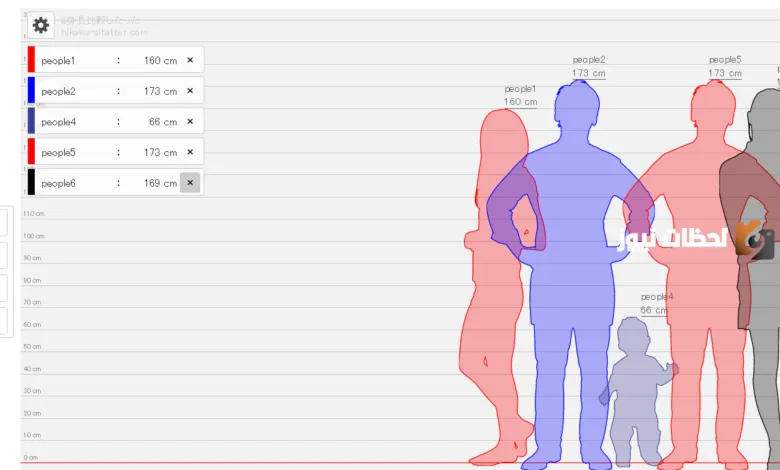Click the red woman silhouette people1

coord(495,300)
